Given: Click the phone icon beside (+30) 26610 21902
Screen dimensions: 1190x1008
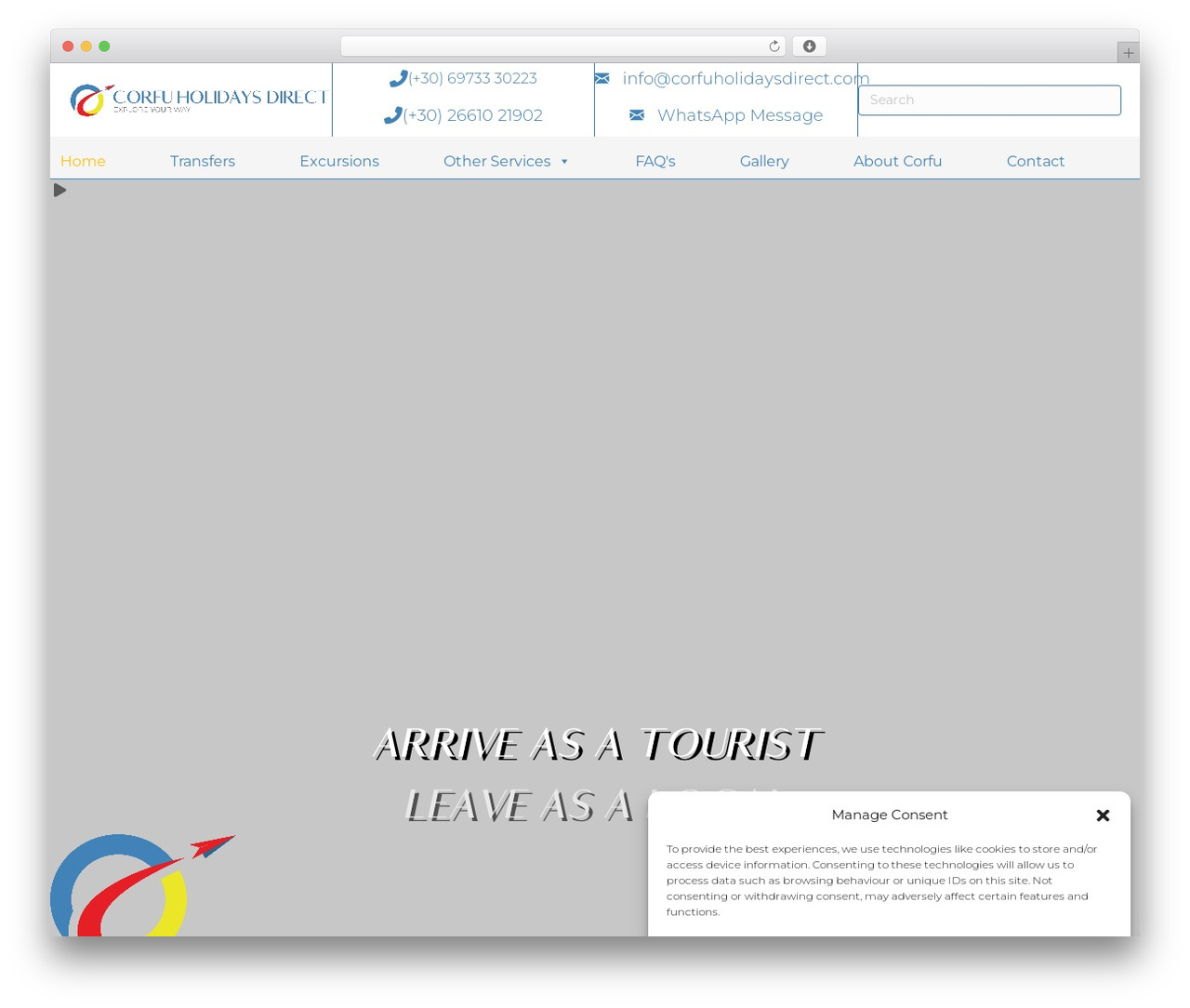Looking at the screenshot, I should point(392,115).
